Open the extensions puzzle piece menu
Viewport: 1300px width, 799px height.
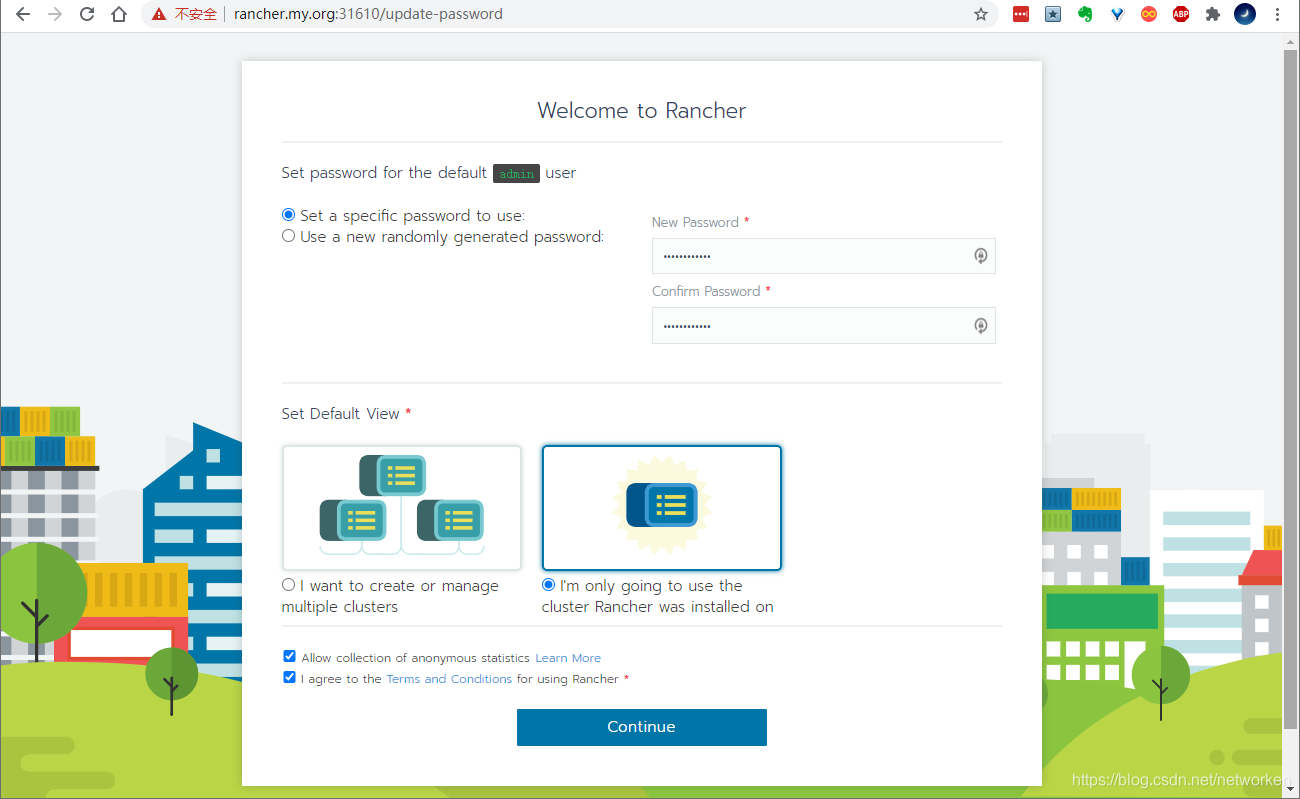(1213, 14)
